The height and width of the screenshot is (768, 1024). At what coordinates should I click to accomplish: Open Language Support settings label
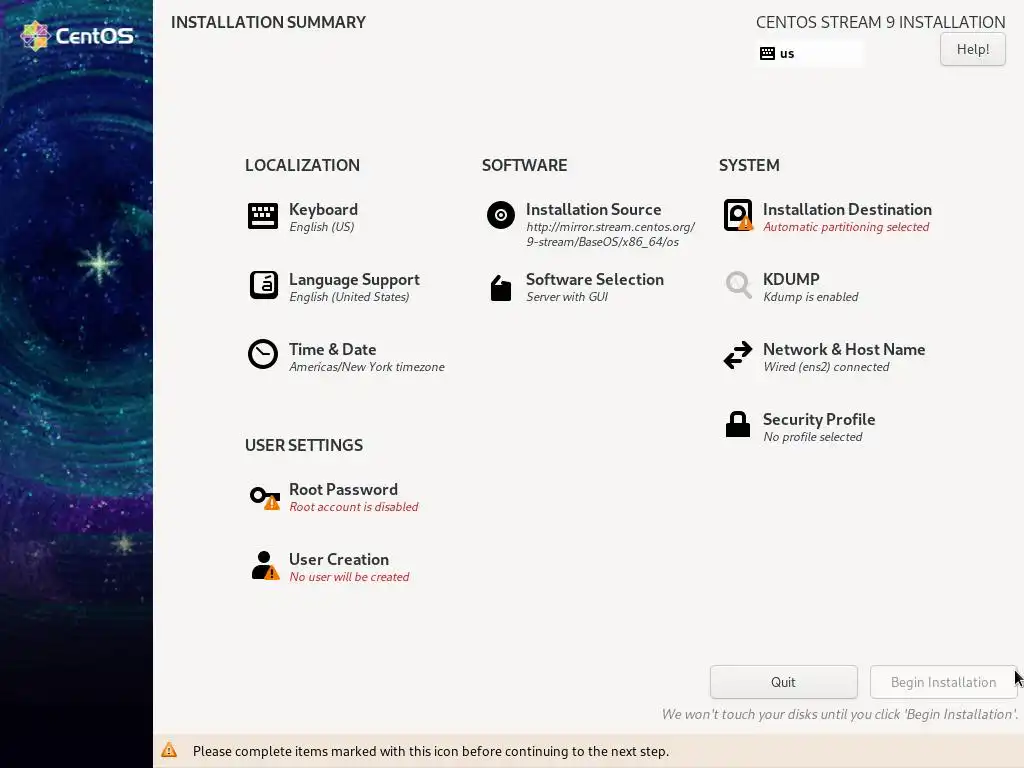[354, 280]
